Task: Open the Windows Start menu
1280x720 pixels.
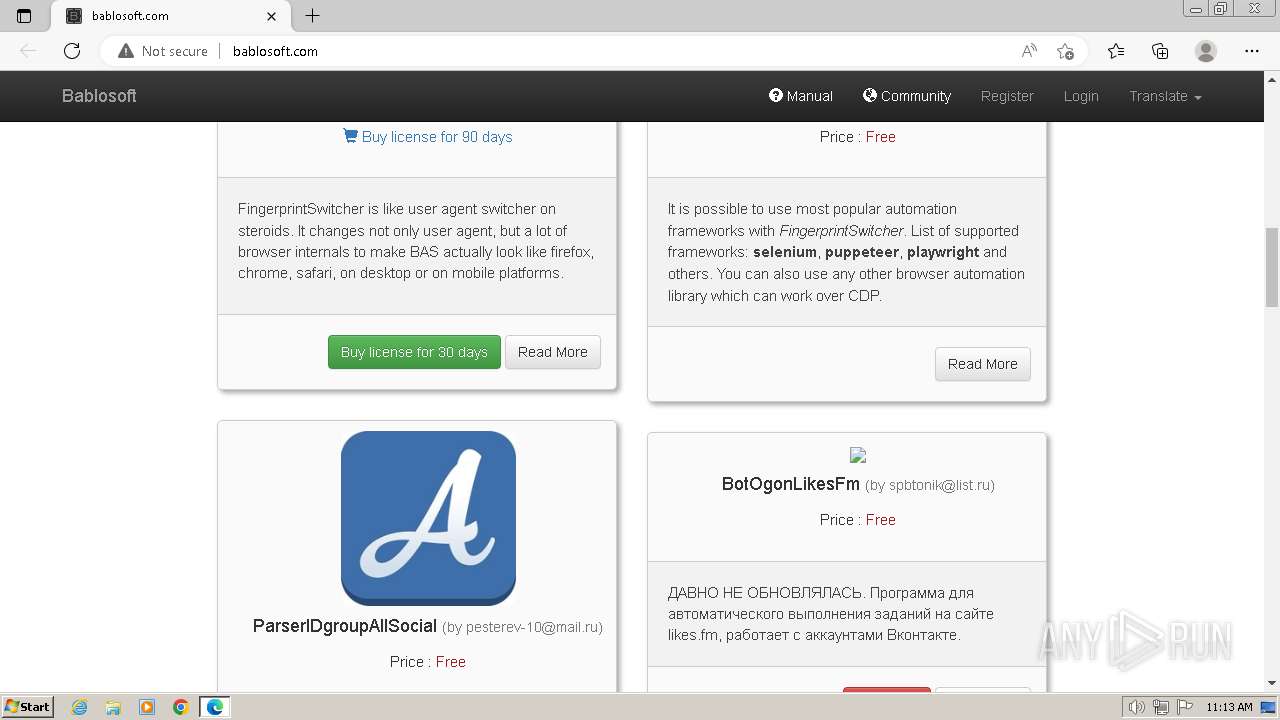Action: (28, 707)
